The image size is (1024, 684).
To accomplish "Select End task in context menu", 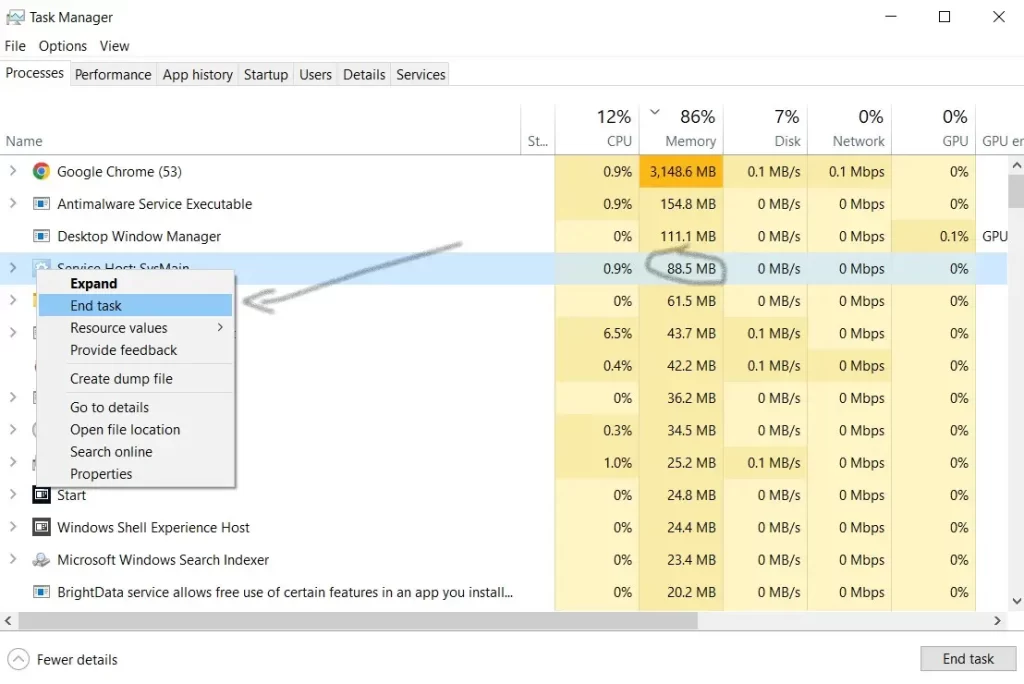I will pyautogui.click(x=96, y=306).
